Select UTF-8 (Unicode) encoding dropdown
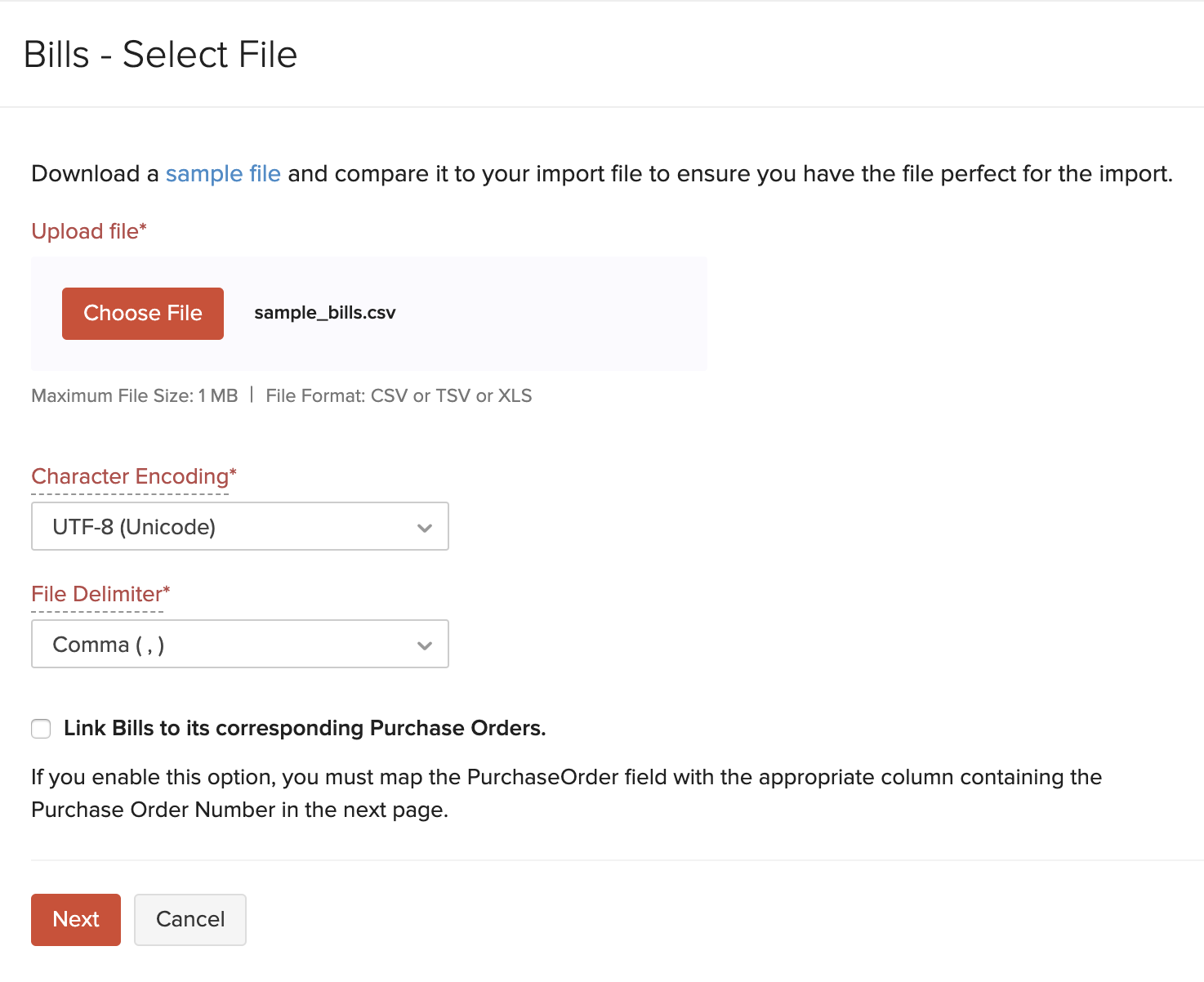This screenshot has width=1204, height=982. click(x=239, y=526)
